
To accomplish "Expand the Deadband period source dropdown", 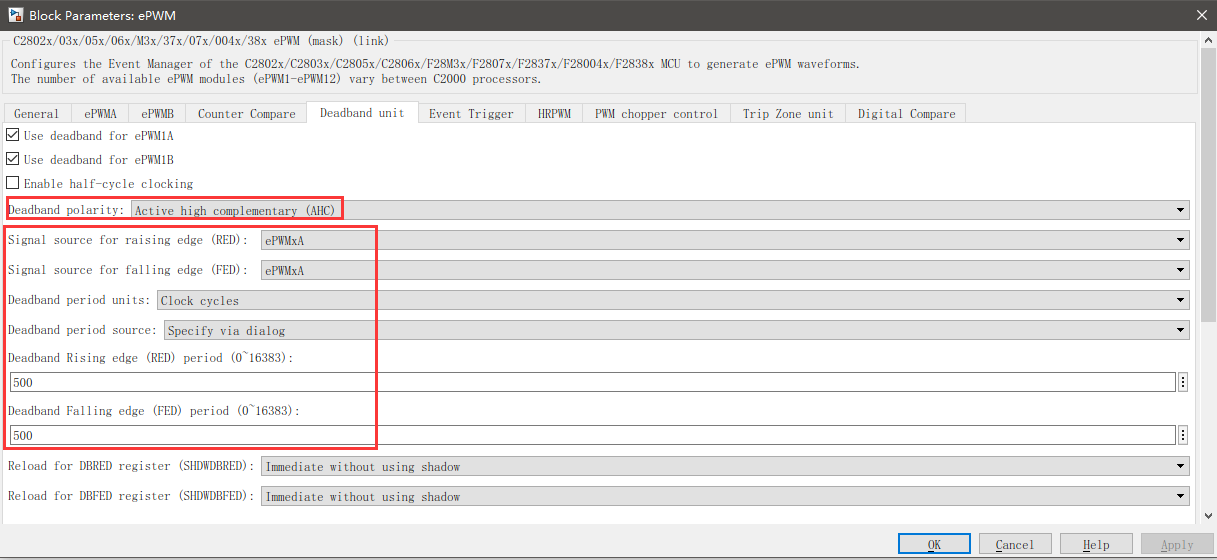I will click(x=677, y=330).
